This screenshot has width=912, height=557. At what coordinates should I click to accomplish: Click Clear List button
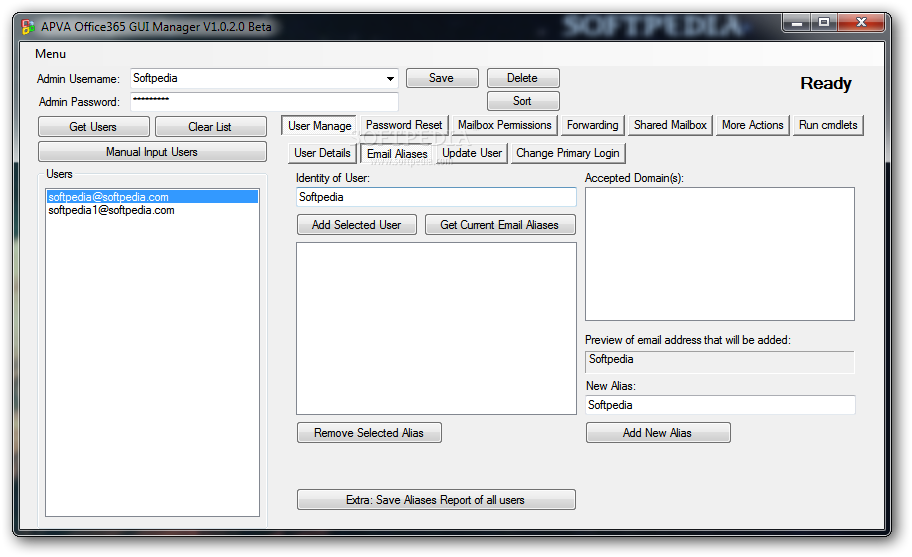click(211, 127)
